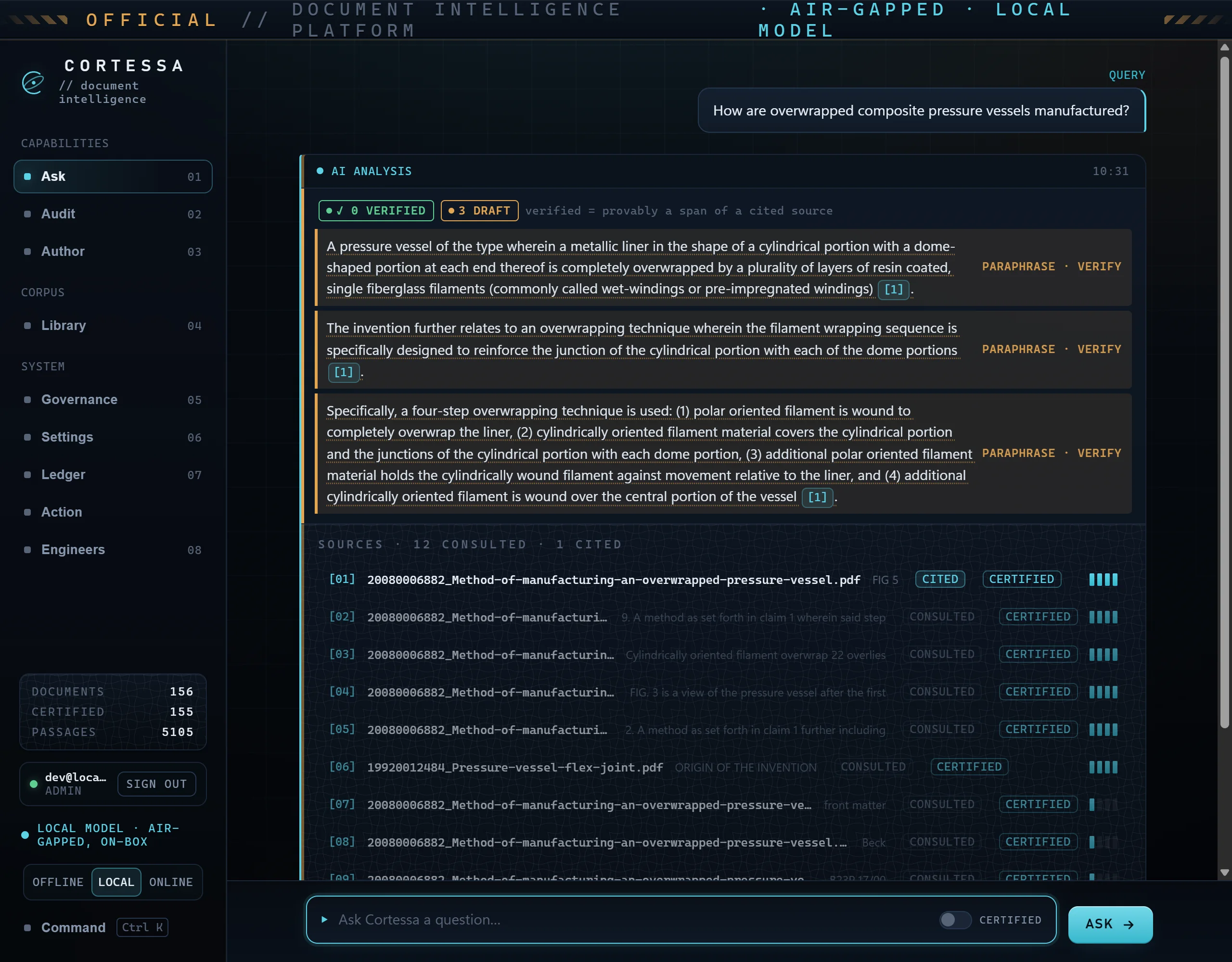Open the Engineers page

113,550
